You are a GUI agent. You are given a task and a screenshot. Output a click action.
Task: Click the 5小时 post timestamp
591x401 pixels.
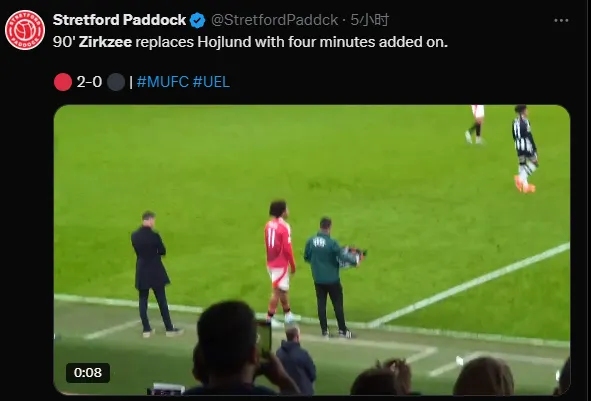click(x=369, y=20)
